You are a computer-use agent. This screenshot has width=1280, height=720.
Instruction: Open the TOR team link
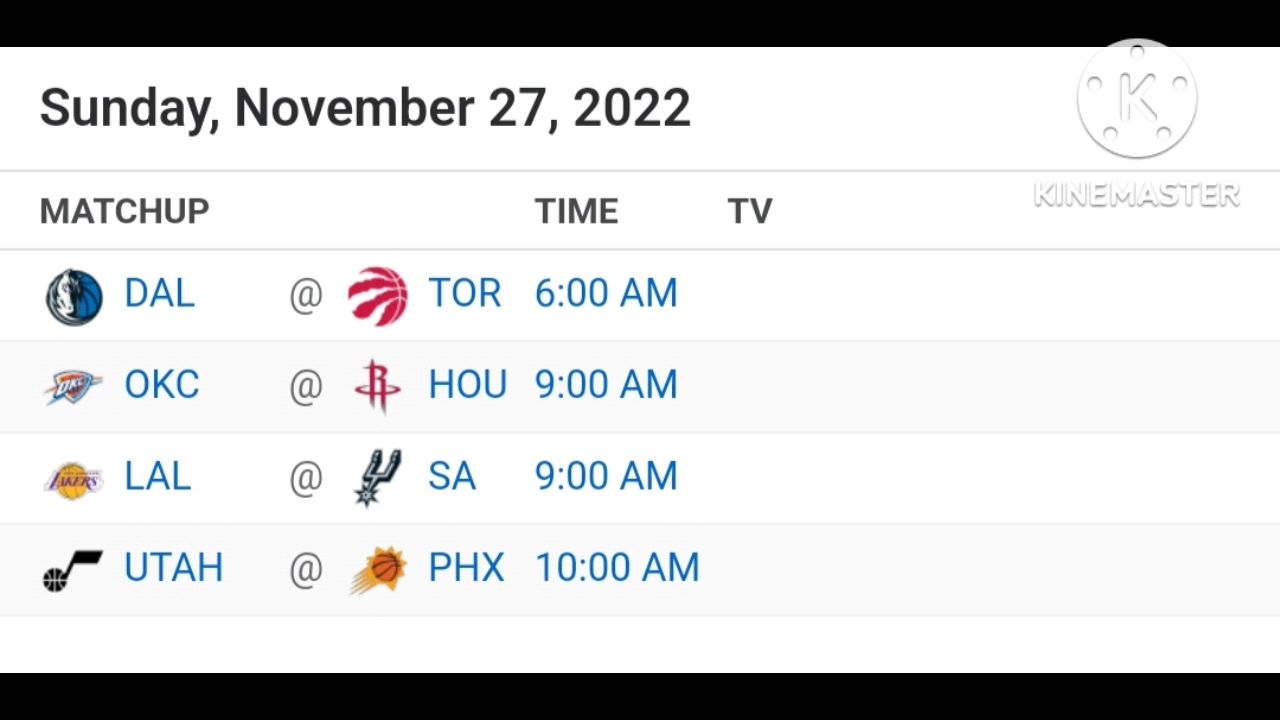(464, 293)
